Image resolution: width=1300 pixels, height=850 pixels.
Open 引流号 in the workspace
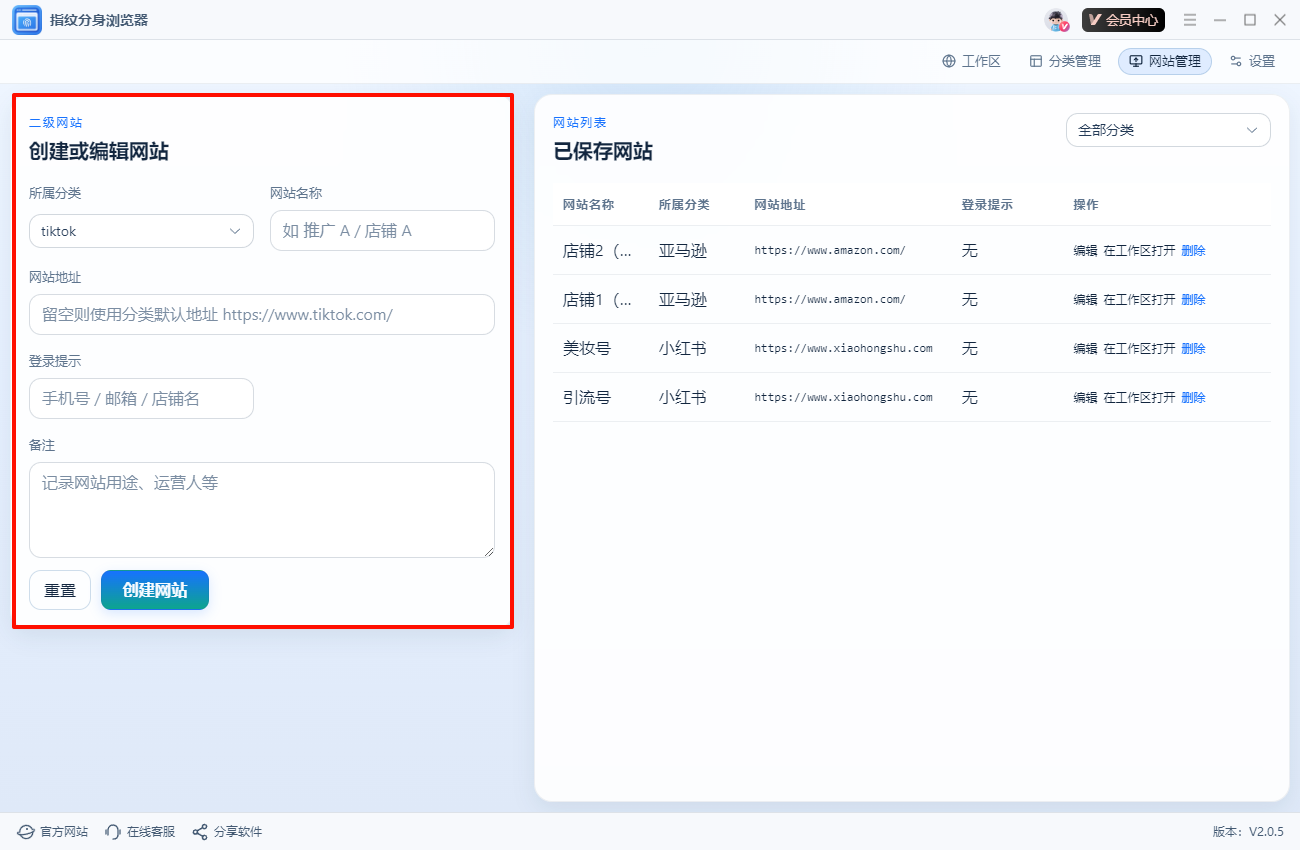[1140, 398]
